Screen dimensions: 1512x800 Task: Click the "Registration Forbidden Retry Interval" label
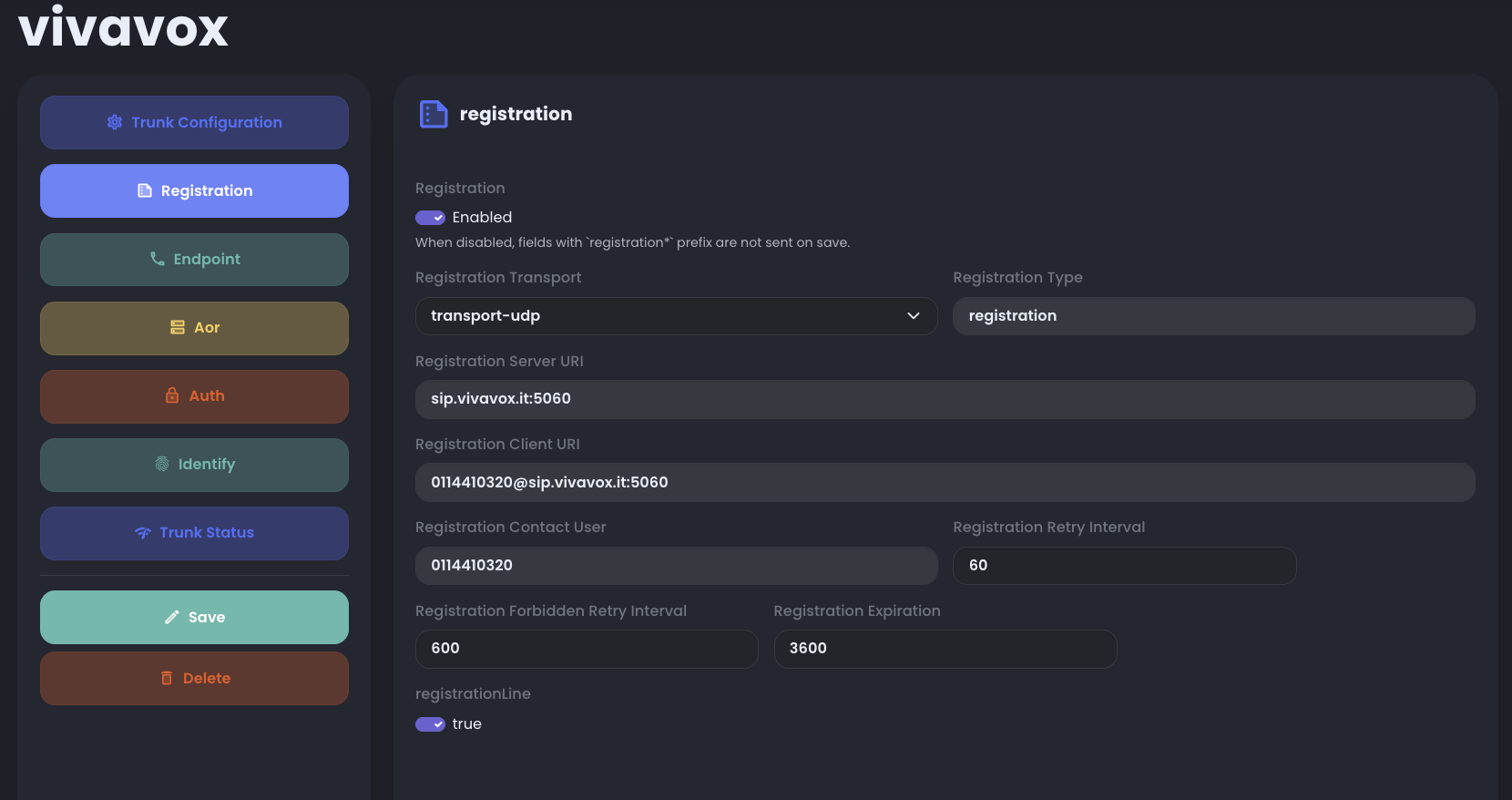click(551, 610)
